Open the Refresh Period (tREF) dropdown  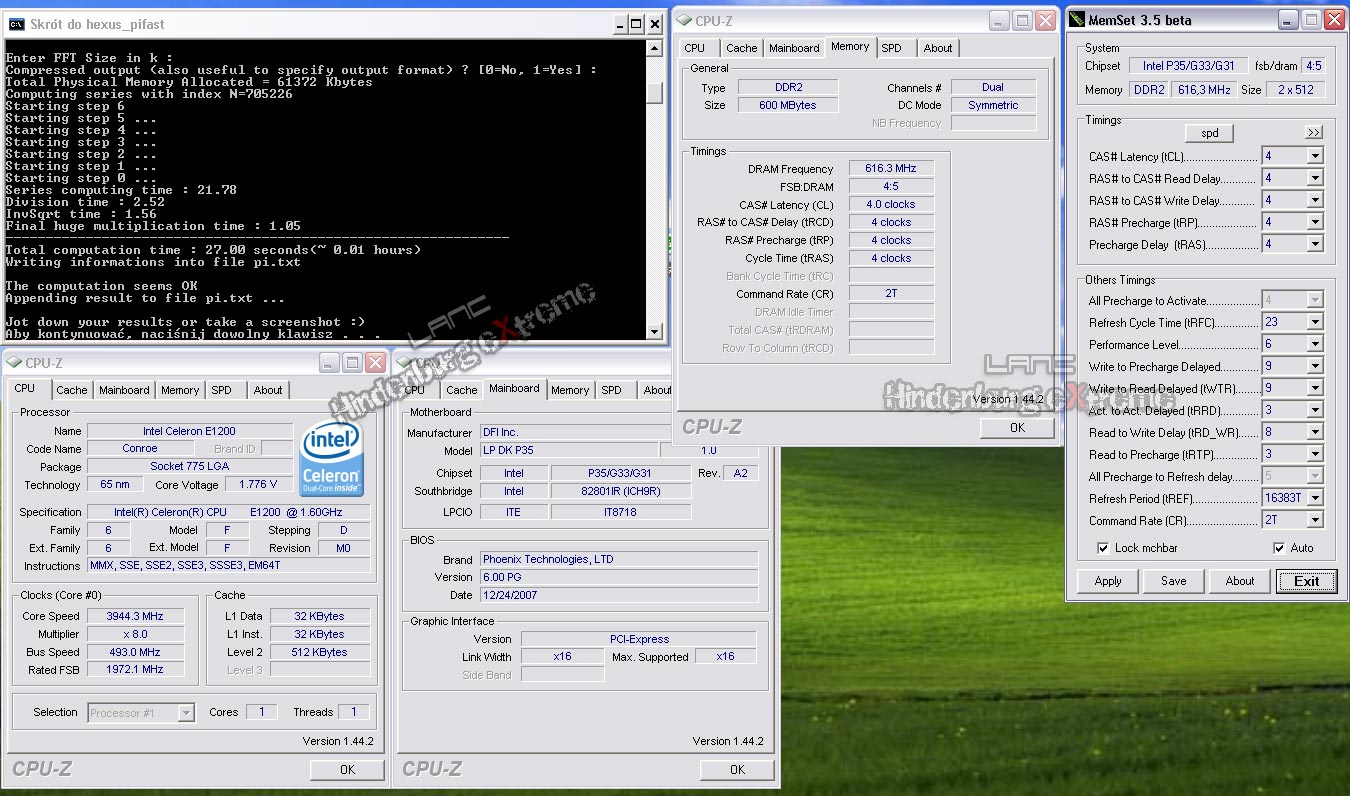coord(1315,498)
